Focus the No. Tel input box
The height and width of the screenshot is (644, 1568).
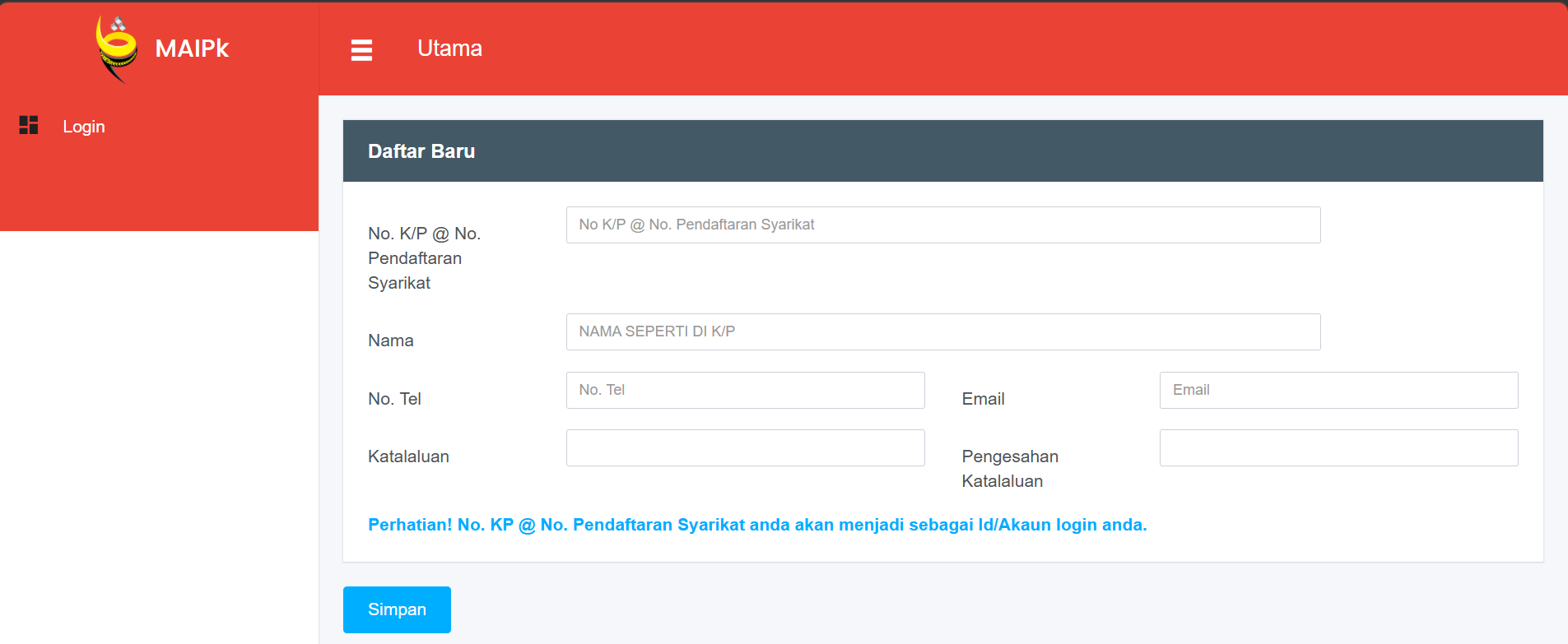(745, 390)
